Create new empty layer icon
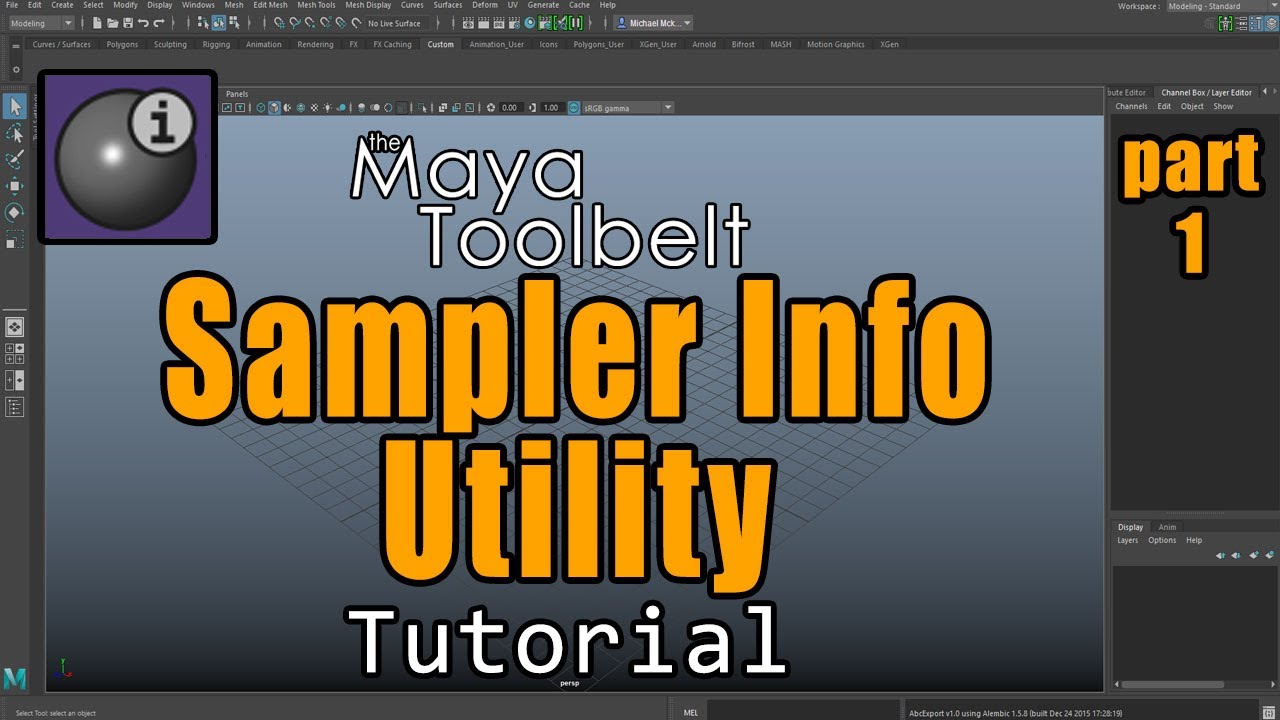 coord(1254,555)
